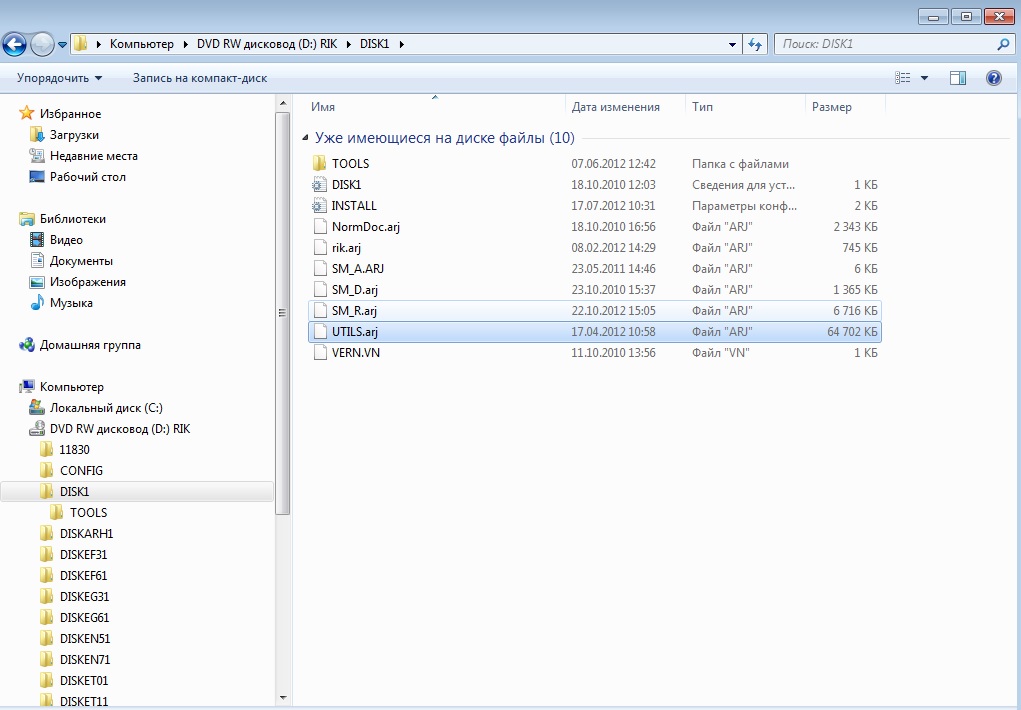Select the TOOLS folder icon in file list
This screenshot has width=1021, height=710.
[319, 163]
